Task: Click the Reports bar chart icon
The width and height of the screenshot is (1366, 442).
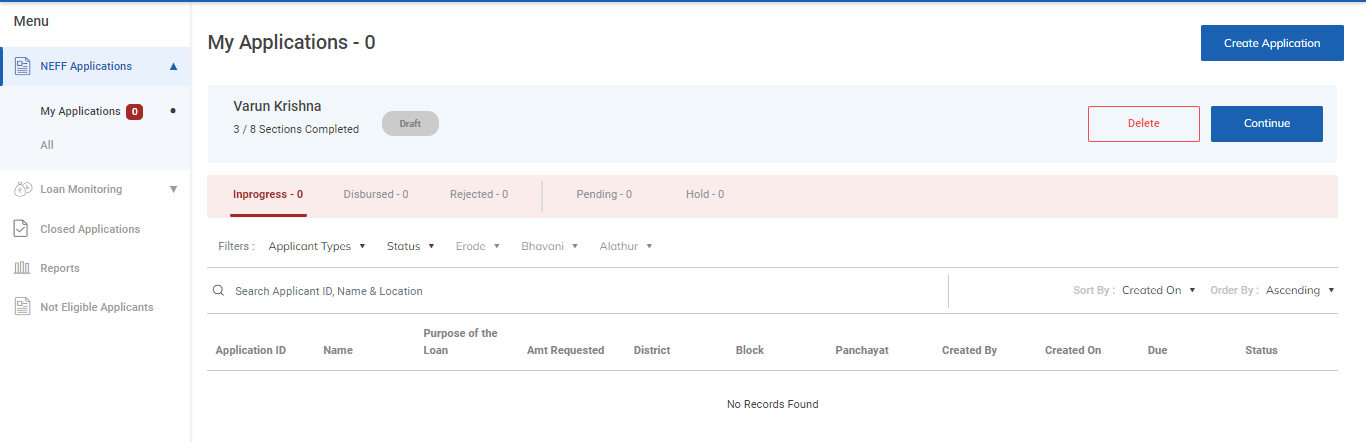Action: click(x=22, y=268)
